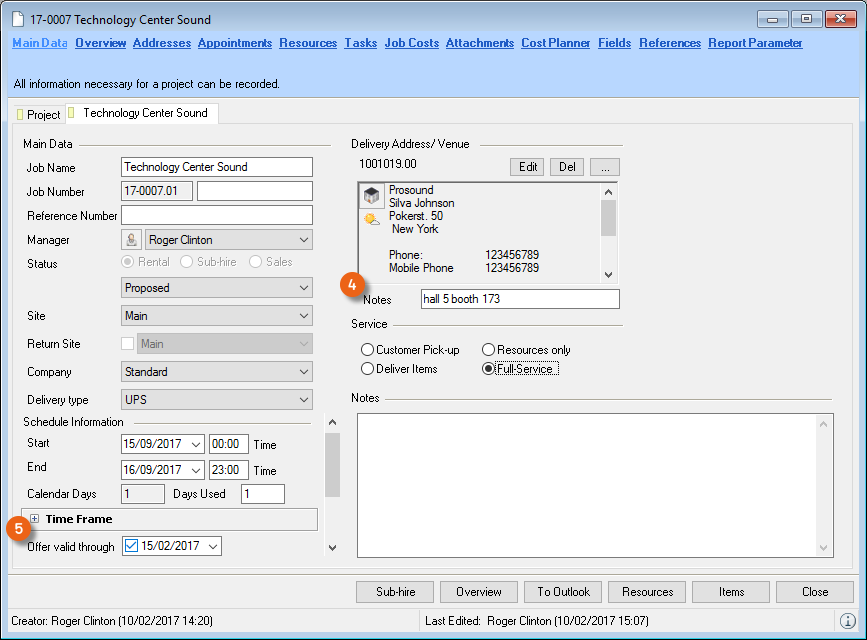Viewport: 867px width, 640px height.
Task: Click the orange step 4 marker
Action: 351,284
